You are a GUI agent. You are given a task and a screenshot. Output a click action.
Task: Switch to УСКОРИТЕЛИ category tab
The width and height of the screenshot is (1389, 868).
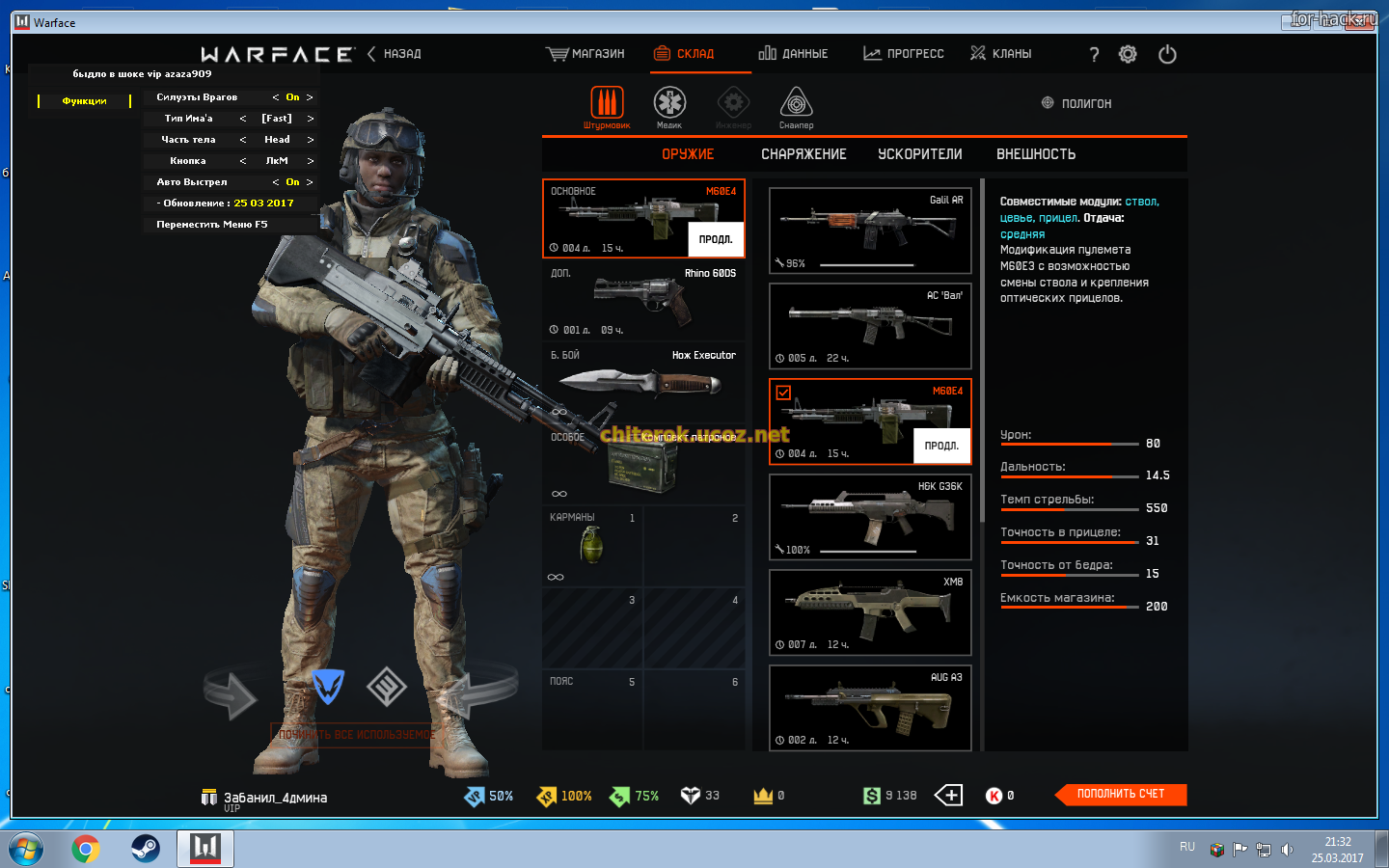920,154
